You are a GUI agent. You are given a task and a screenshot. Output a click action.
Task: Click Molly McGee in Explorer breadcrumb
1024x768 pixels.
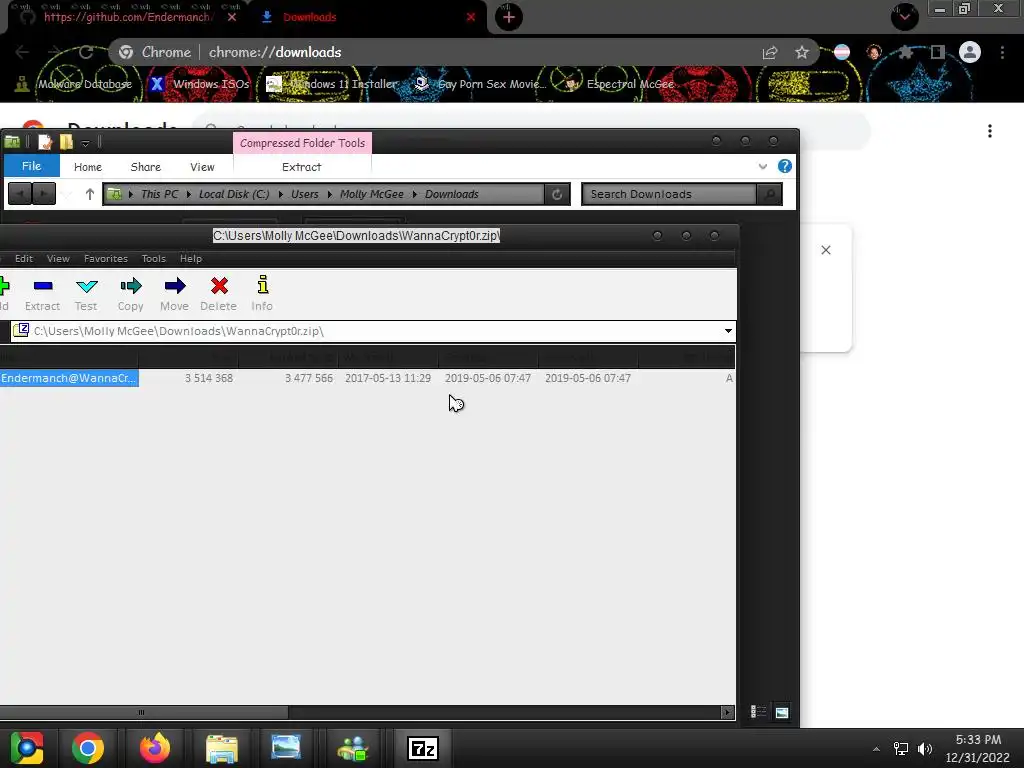coord(372,194)
